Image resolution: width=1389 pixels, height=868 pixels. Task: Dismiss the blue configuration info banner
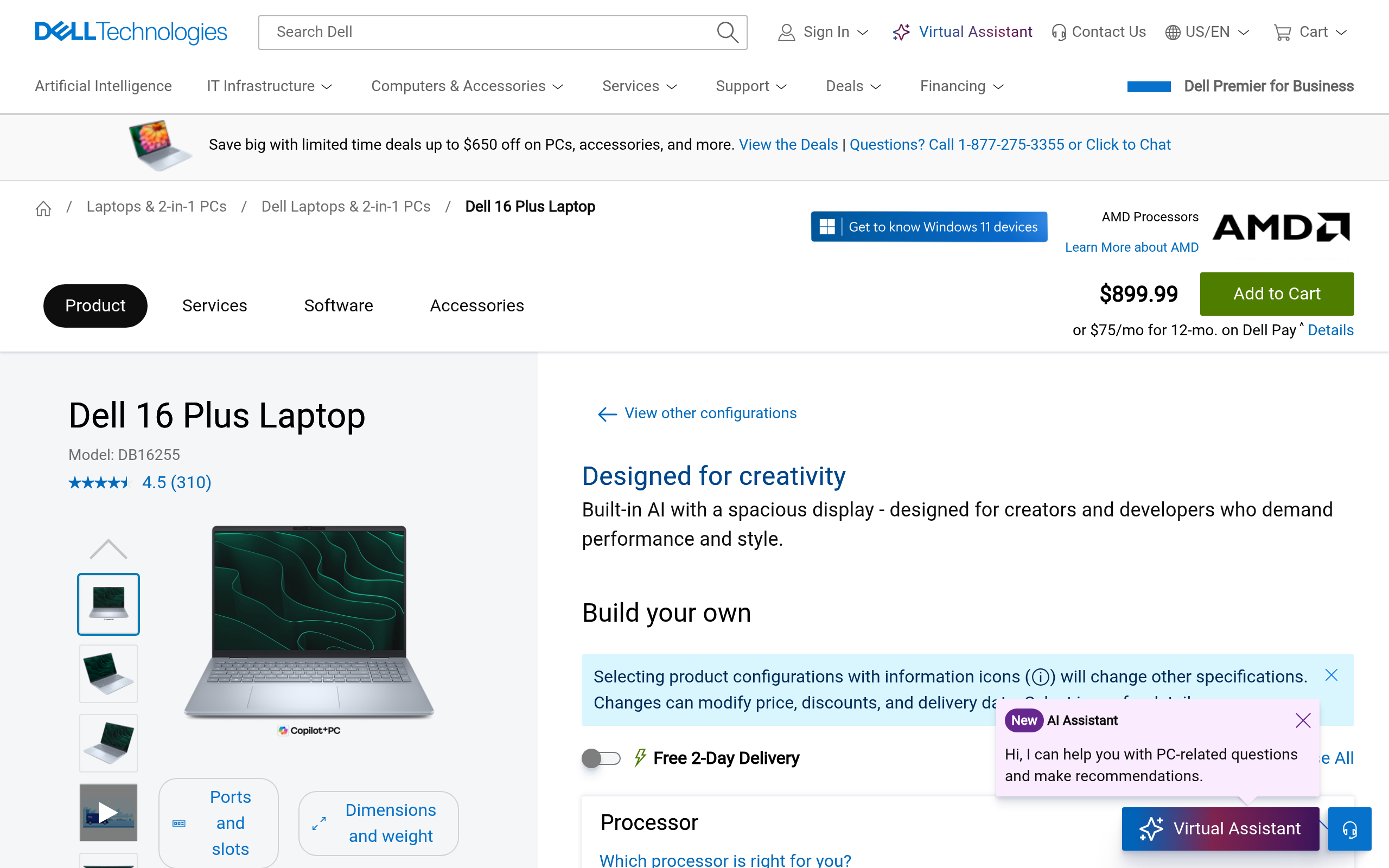point(1331,675)
